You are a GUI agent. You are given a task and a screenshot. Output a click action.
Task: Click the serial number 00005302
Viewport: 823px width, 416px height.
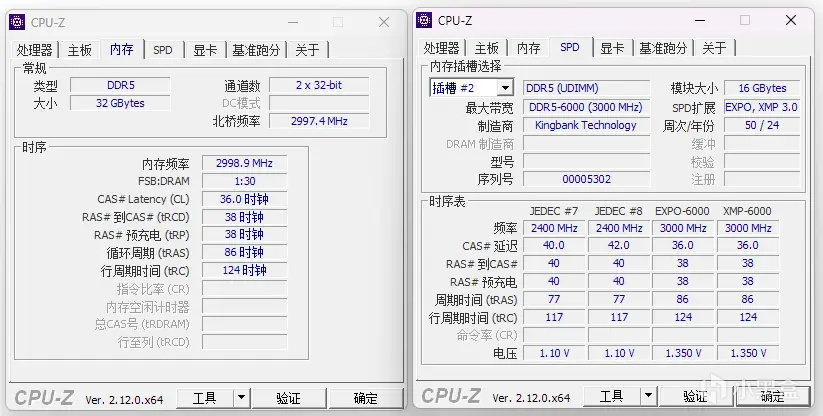pyautogui.click(x=586, y=179)
